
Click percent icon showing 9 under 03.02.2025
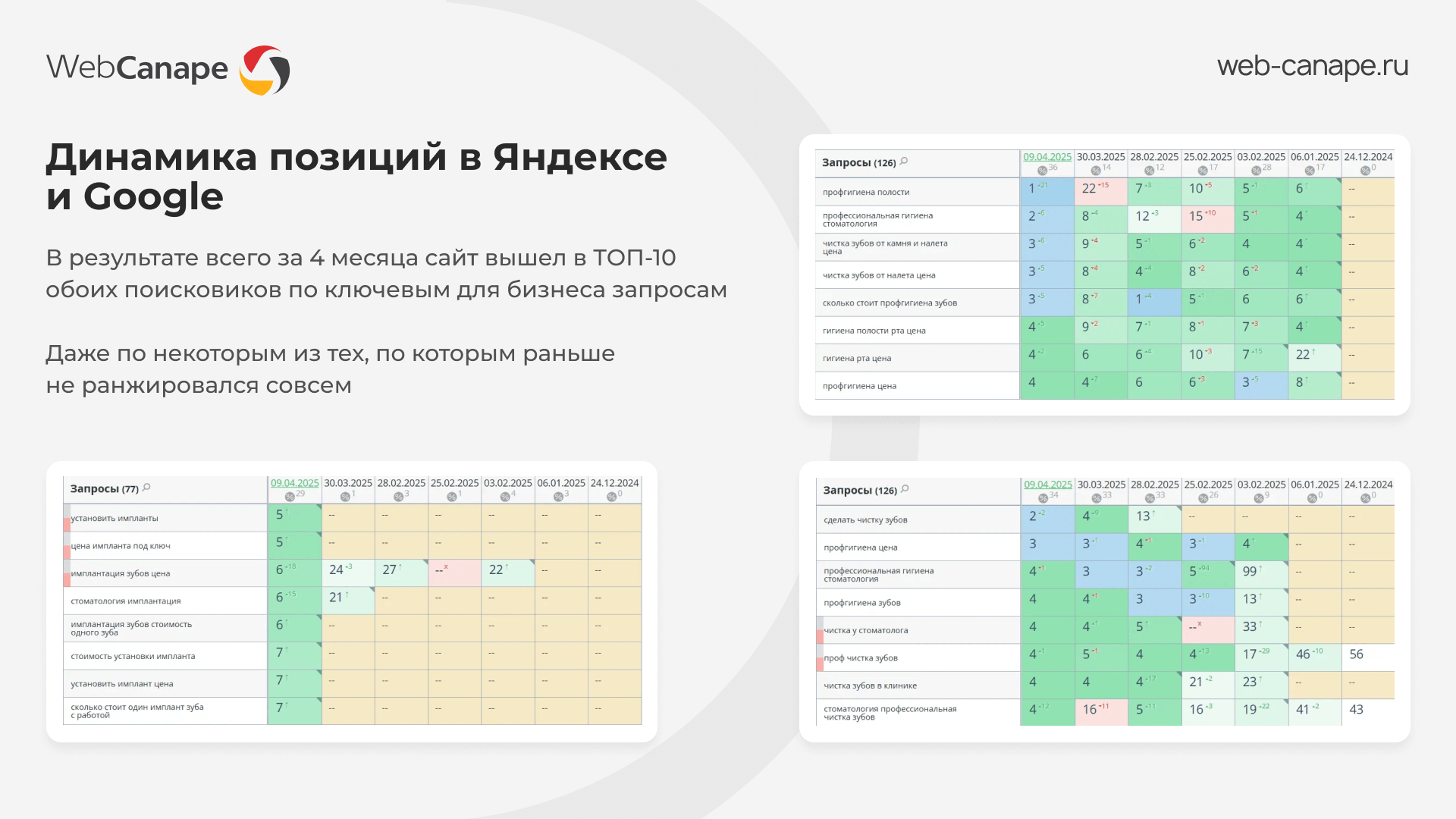point(1259,497)
